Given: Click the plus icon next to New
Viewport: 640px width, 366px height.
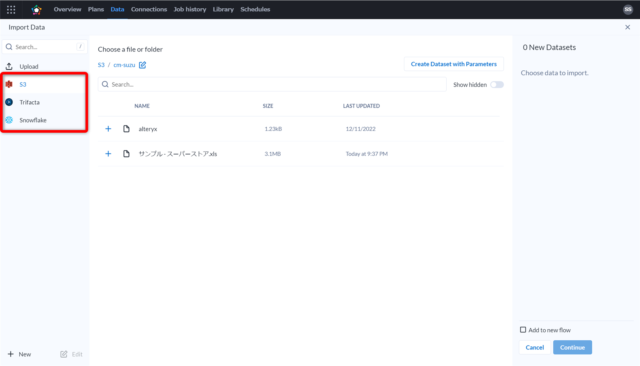Looking at the screenshot, I should point(11,354).
